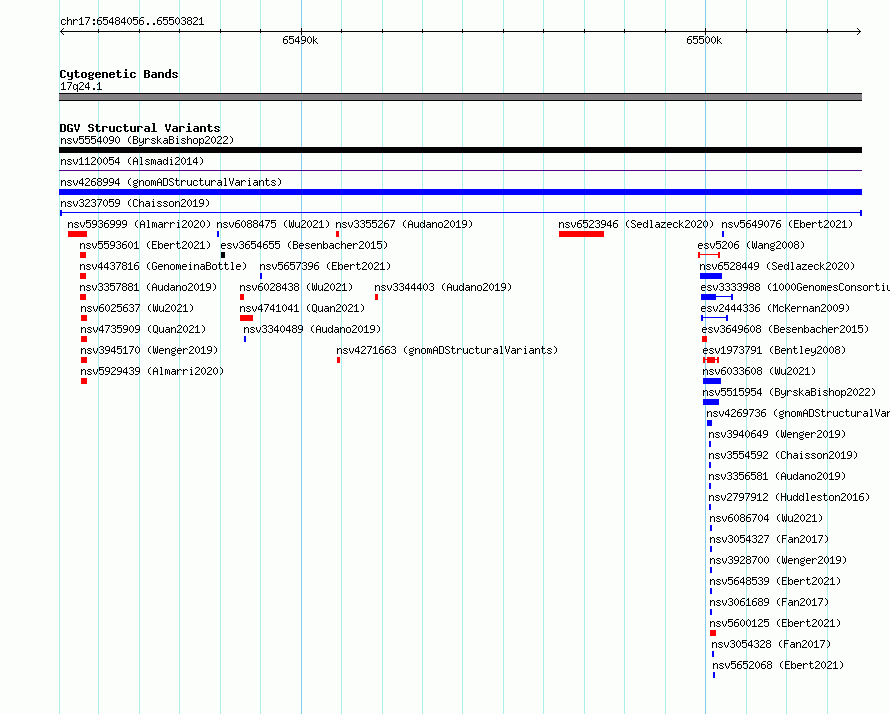This screenshot has height=714, width=890.
Task: Open nsv4741041 (Quan2021) variant label
Action: click(x=302, y=308)
